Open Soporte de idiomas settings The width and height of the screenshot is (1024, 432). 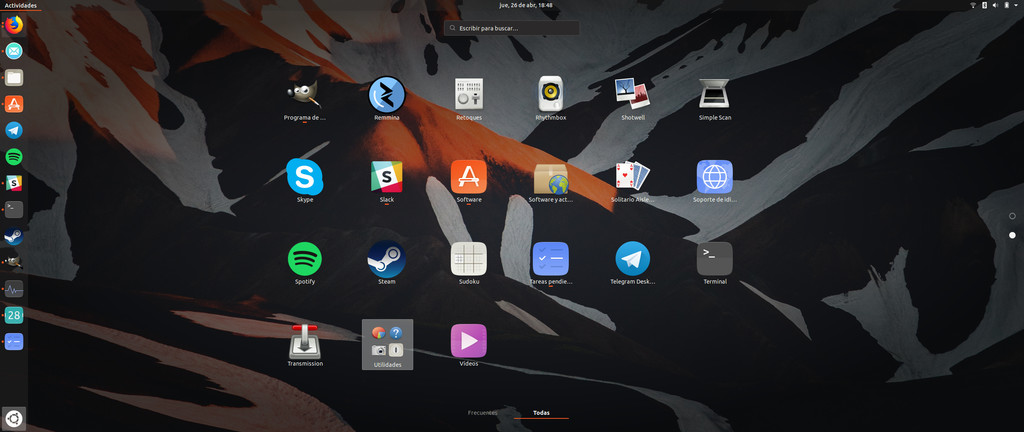[714, 177]
